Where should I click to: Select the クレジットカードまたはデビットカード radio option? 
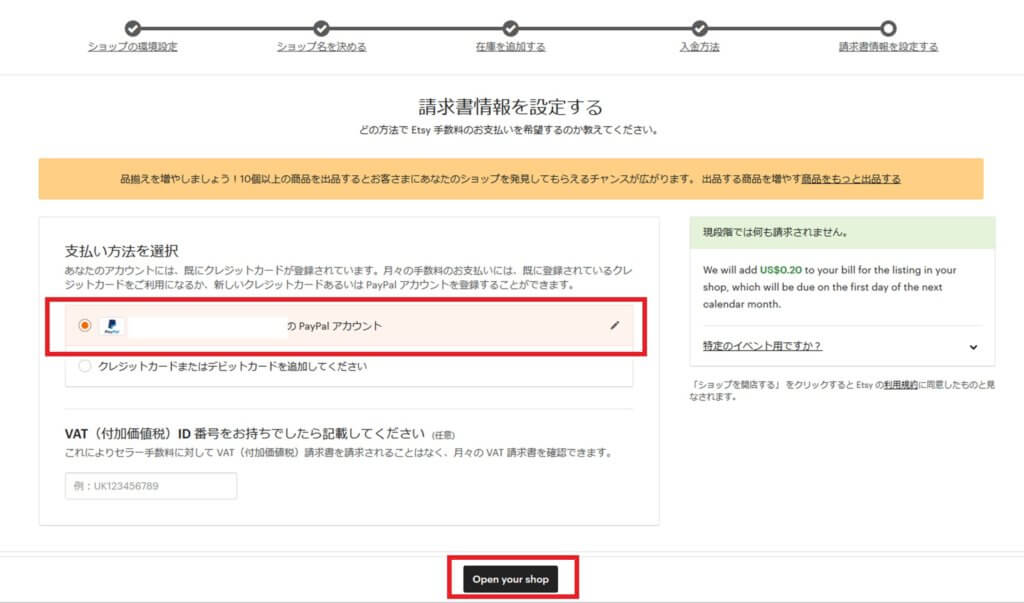click(x=84, y=366)
